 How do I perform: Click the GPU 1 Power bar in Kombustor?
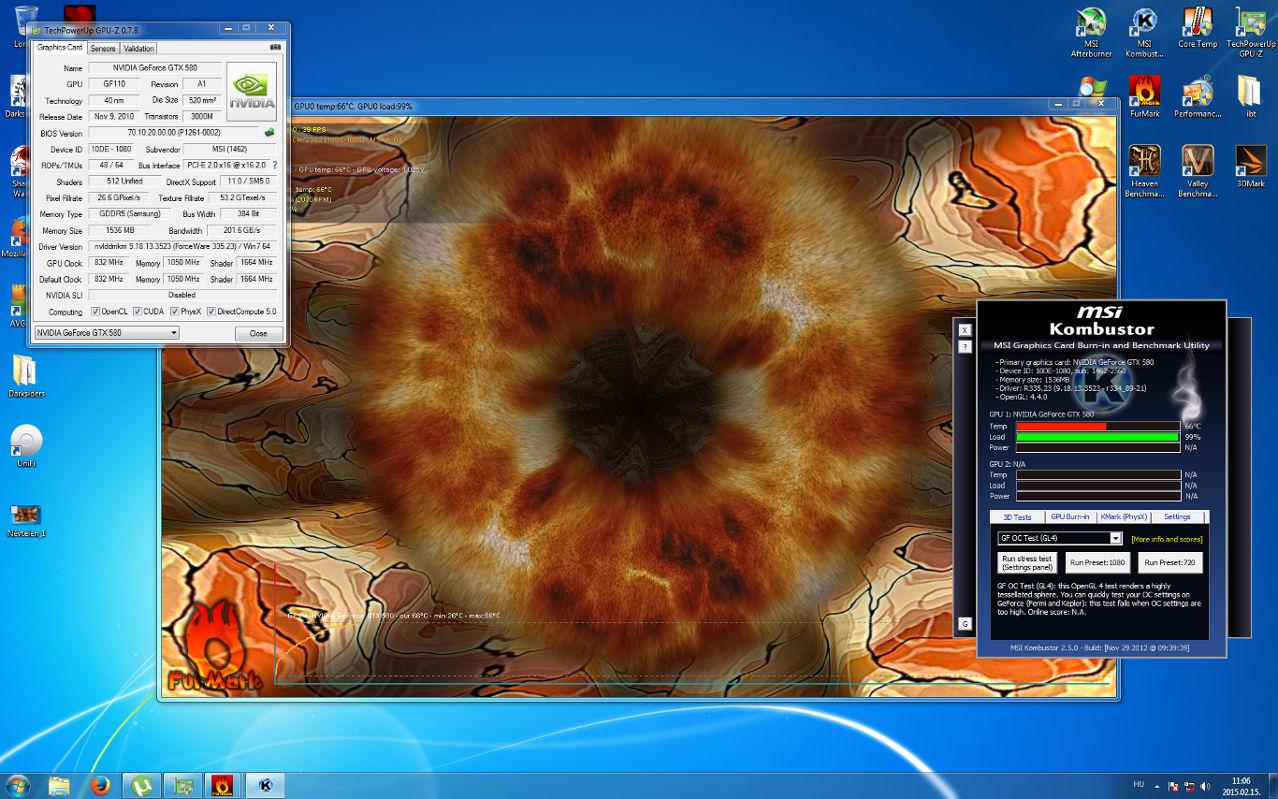coord(1098,448)
